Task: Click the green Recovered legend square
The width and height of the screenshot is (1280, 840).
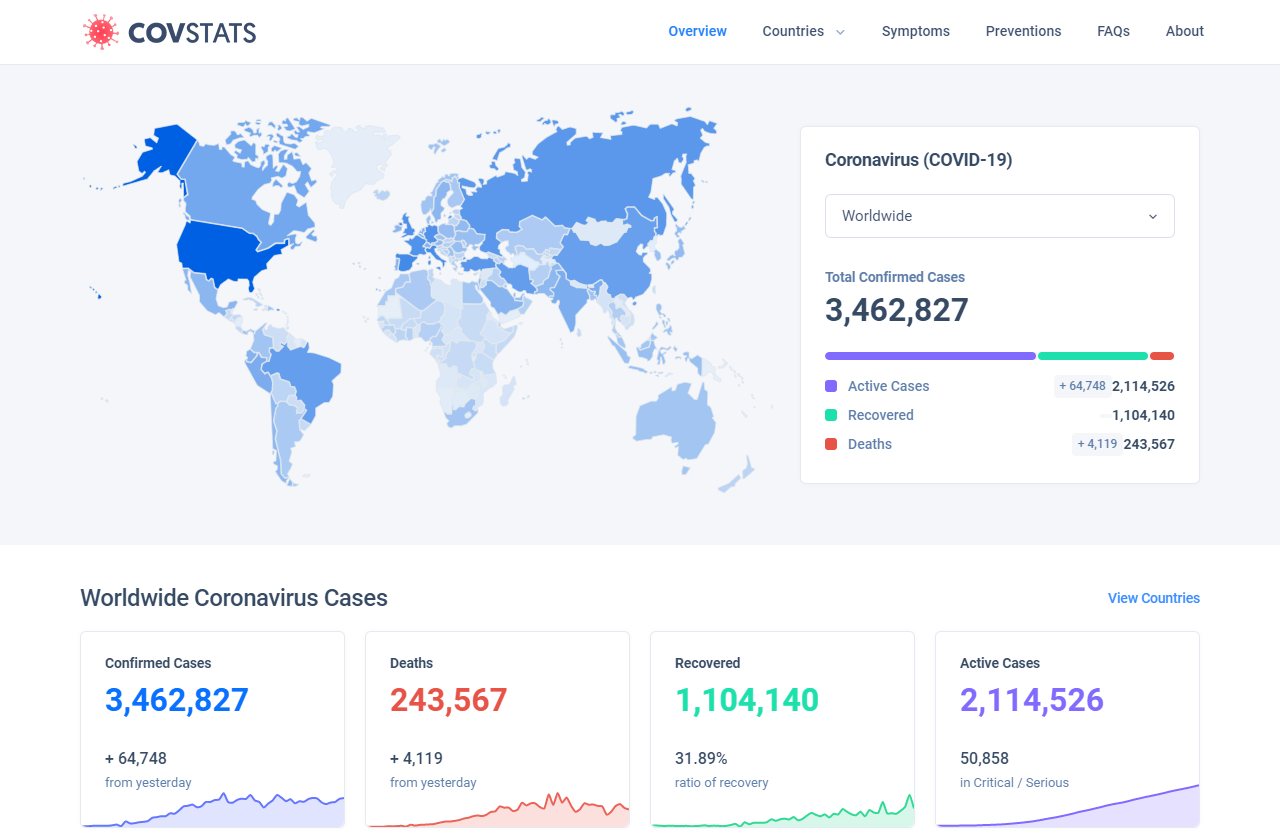Action: (831, 415)
